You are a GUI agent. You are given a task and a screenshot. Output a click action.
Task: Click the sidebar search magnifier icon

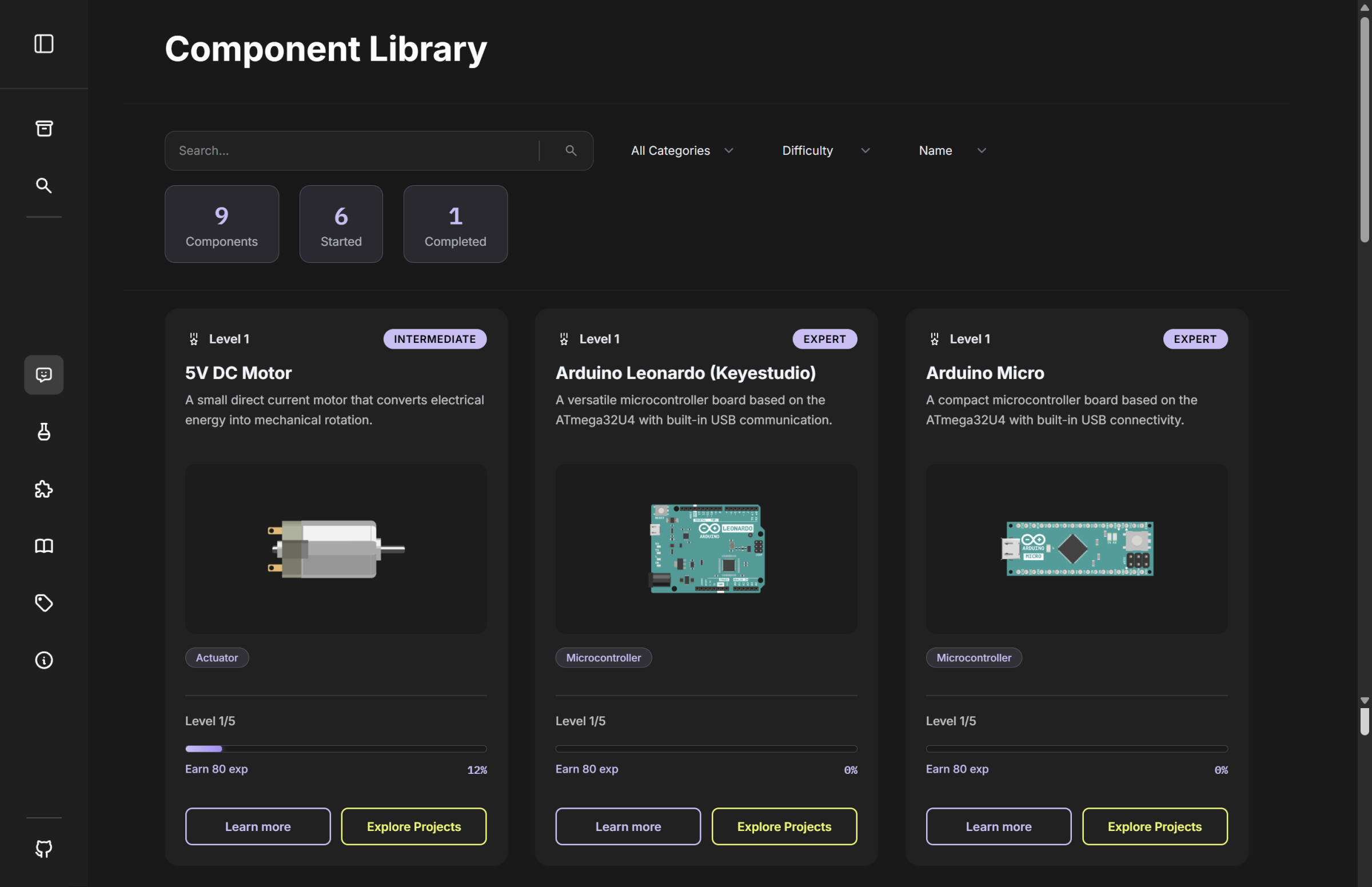click(44, 185)
